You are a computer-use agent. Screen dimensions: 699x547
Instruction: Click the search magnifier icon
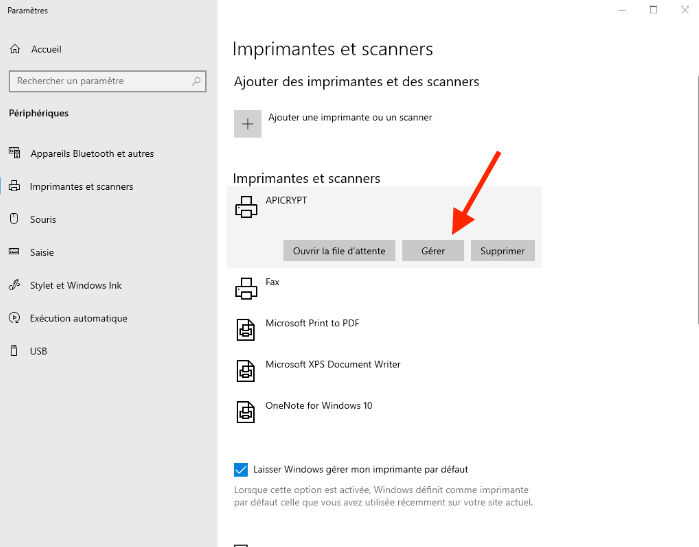click(x=196, y=81)
